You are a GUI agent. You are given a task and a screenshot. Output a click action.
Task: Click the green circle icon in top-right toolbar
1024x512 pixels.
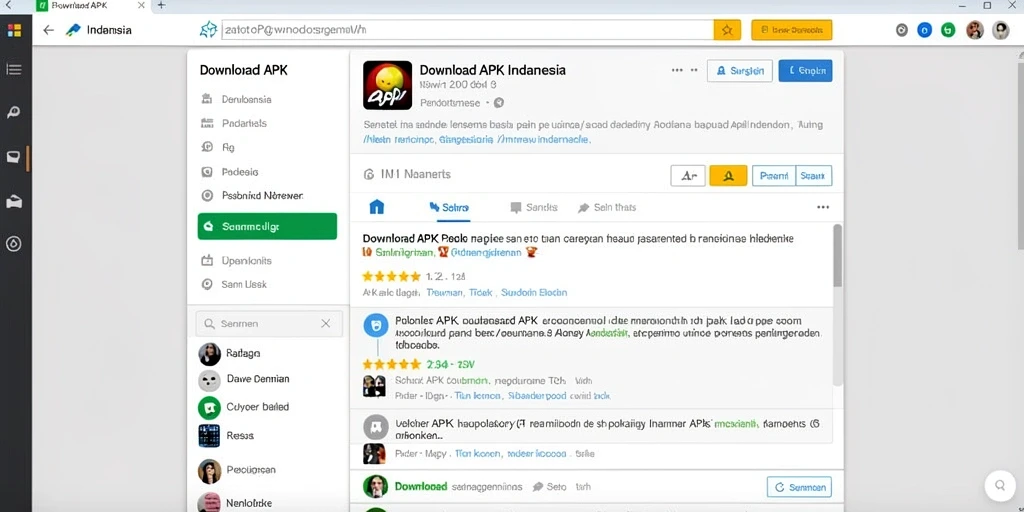[x=948, y=30]
